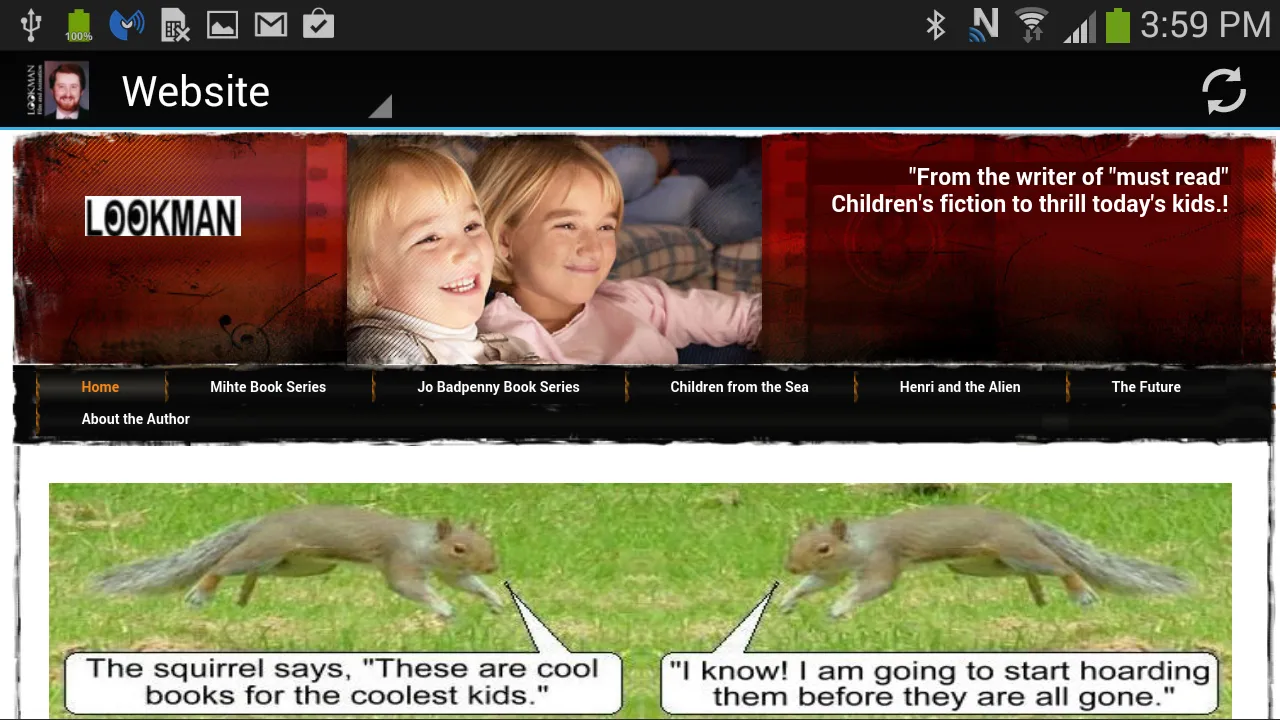Viewport: 1280px width, 720px height.
Task: Tap the mail envelope notification icon
Action: tap(270, 24)
